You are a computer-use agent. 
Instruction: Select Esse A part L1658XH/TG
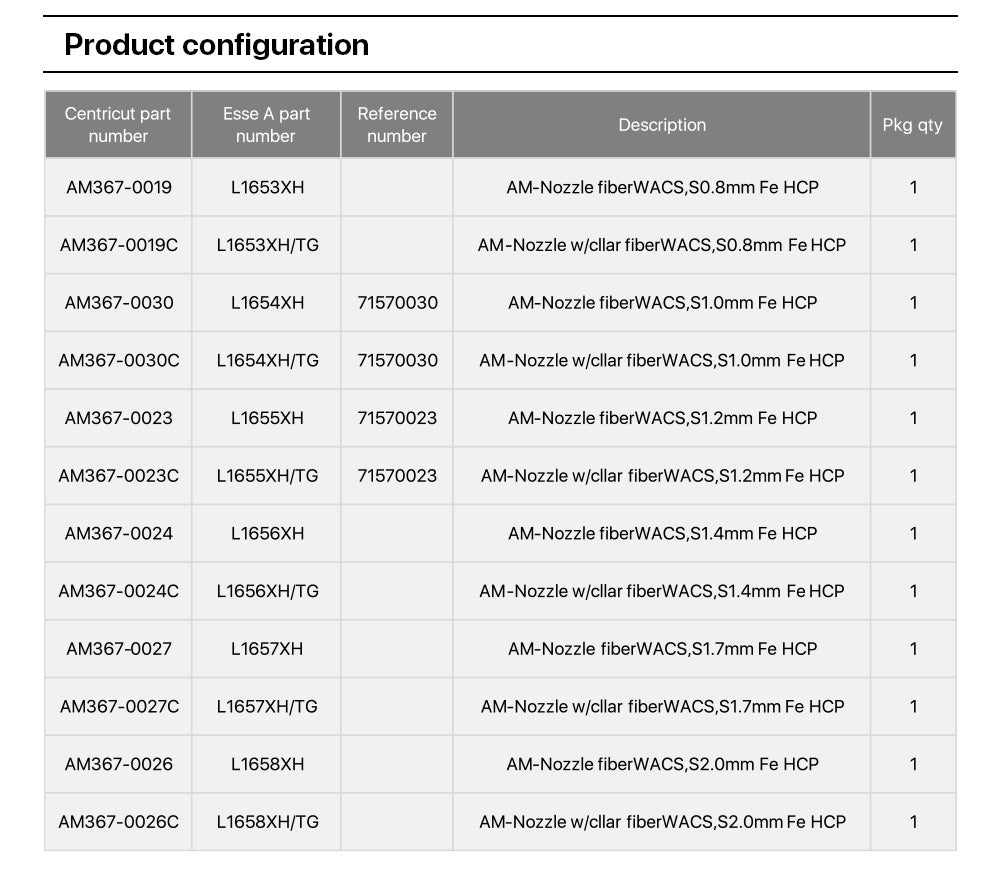point(267,822)
